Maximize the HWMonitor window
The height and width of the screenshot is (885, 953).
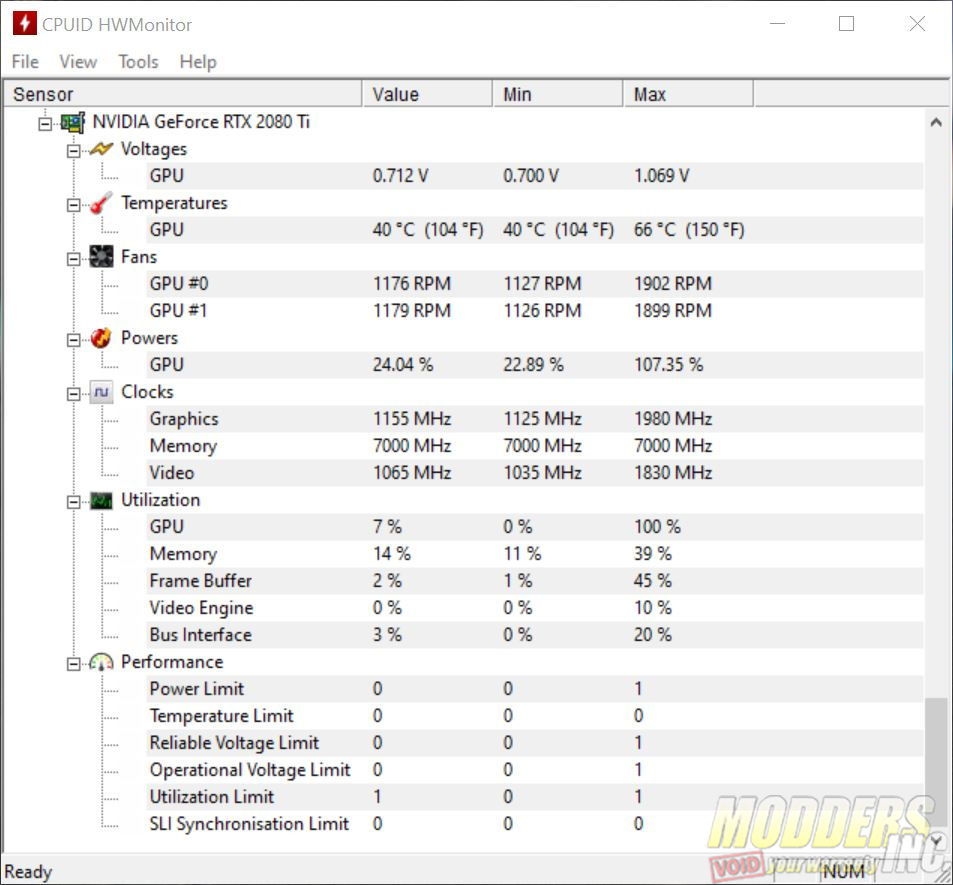click(846, 24)
